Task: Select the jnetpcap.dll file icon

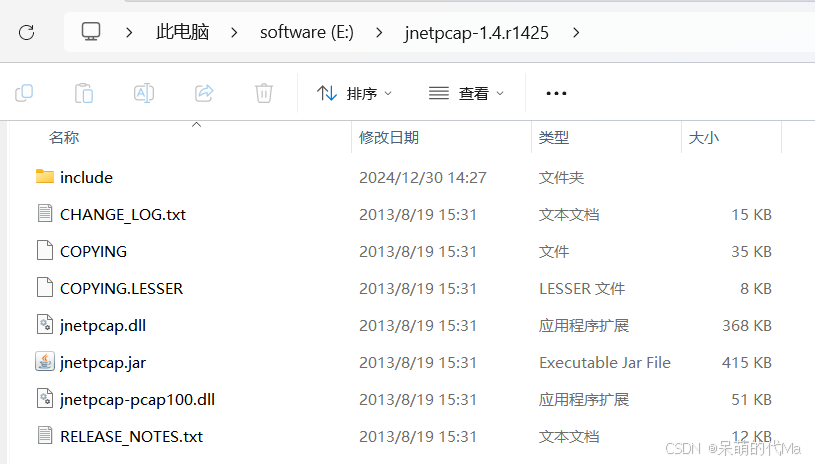Action: coord(45,325)
